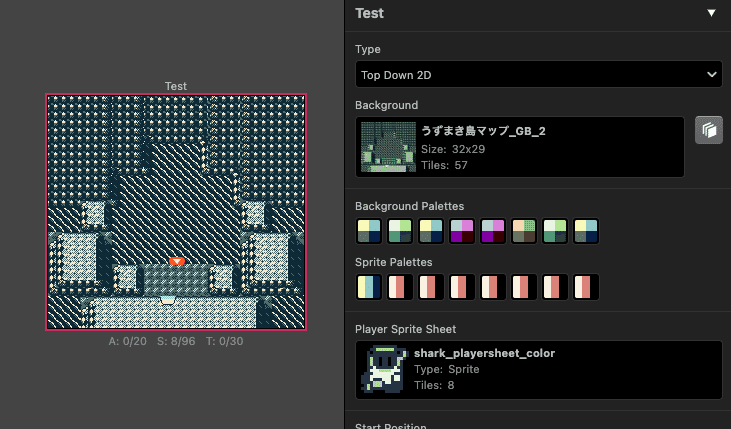Viewport: 731px width, 429px height.
Task: Select the fourth sprite palette swatch
Action: tap(462, 287)
